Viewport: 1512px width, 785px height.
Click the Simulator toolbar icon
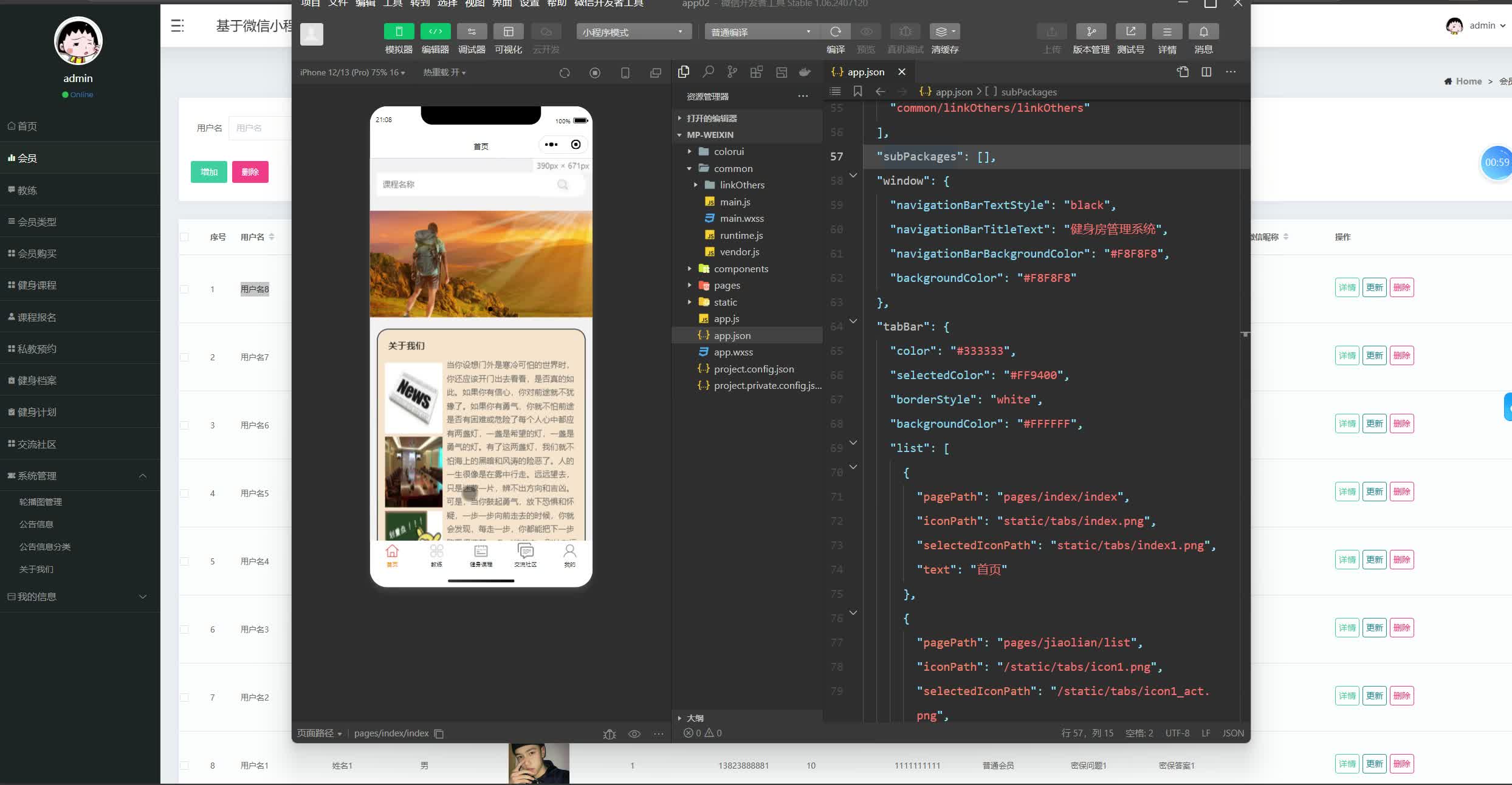(399, 32)
